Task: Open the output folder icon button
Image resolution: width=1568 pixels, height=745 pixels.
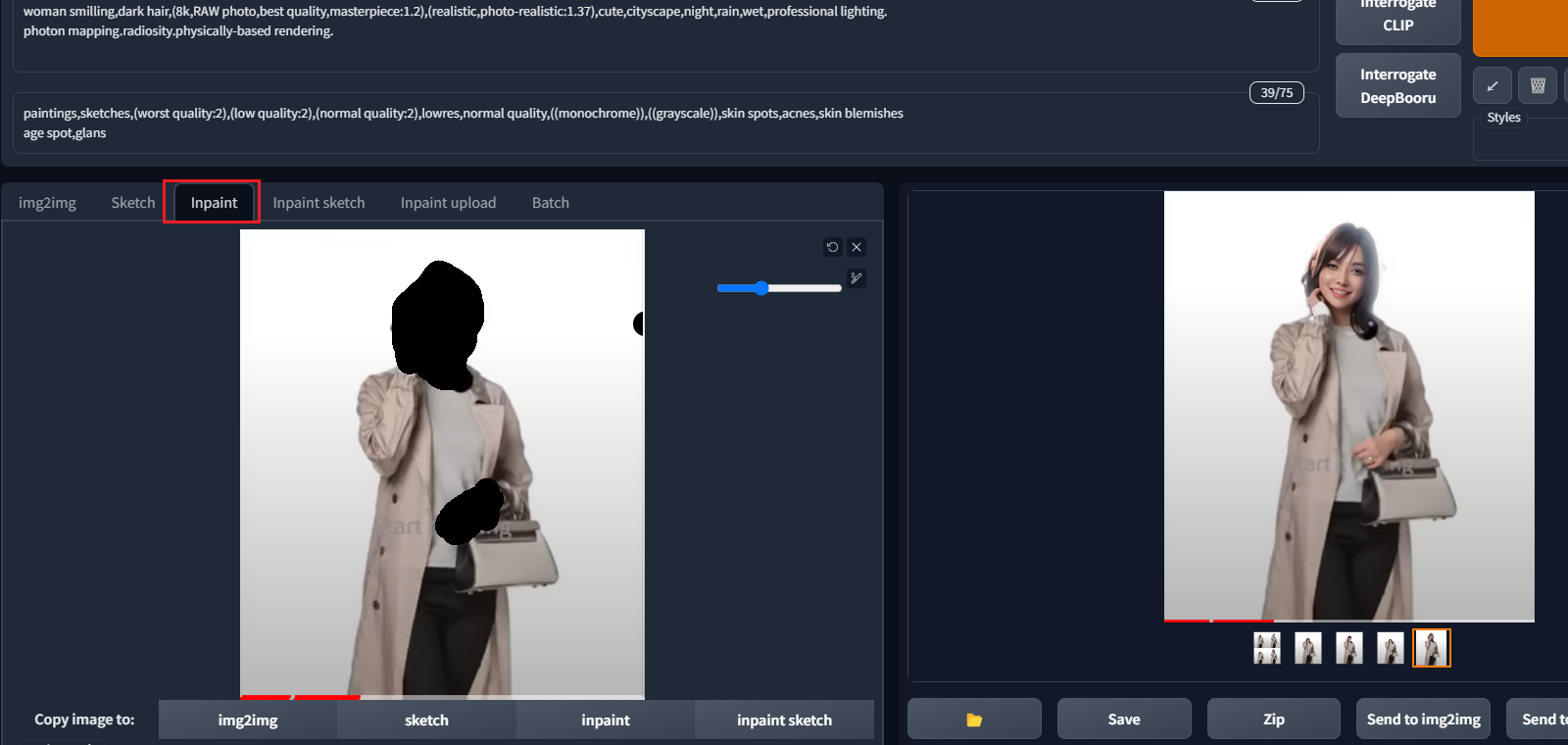Action: point(973,720)
